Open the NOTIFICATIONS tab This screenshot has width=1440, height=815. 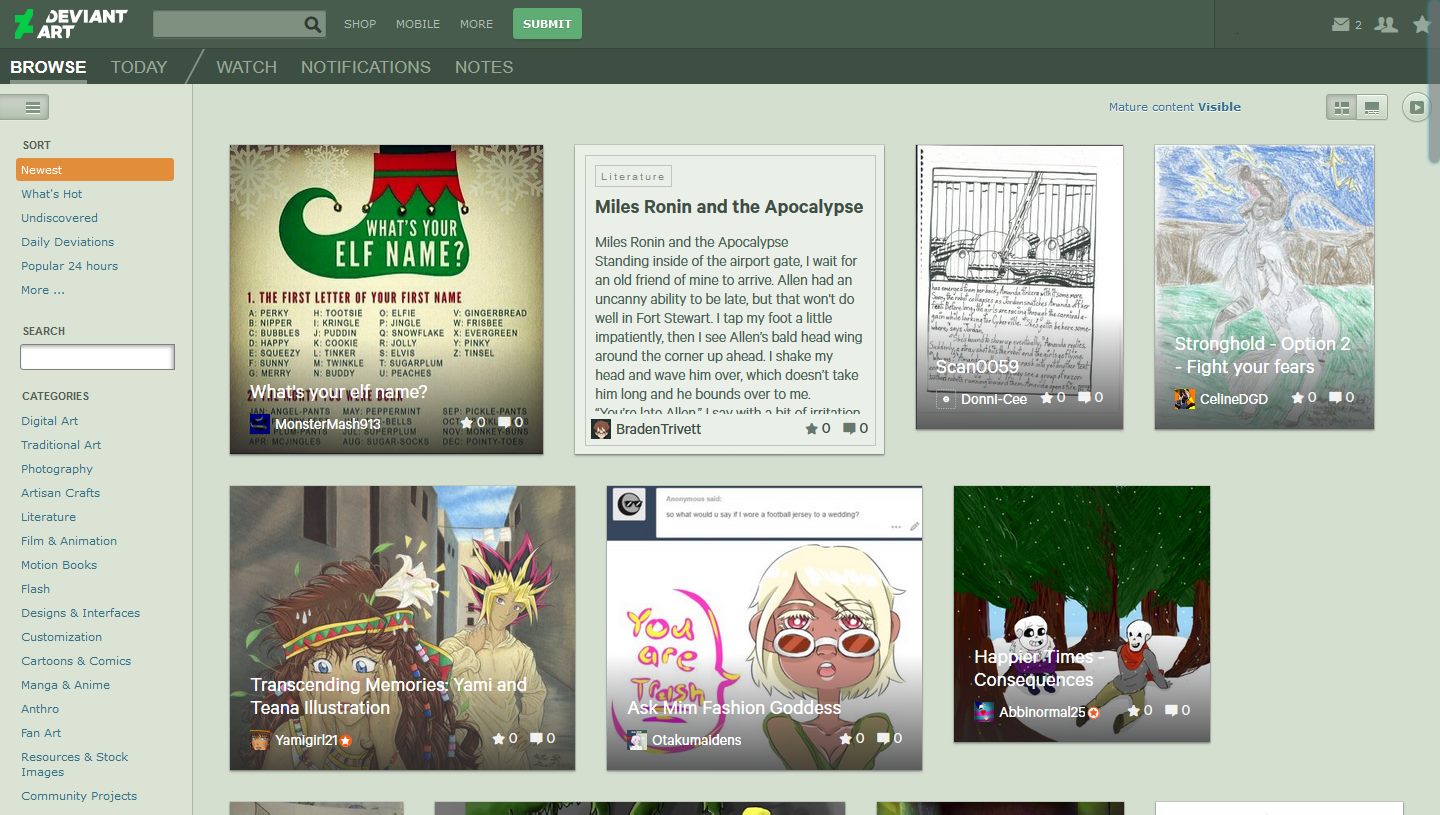coord(366,67)
